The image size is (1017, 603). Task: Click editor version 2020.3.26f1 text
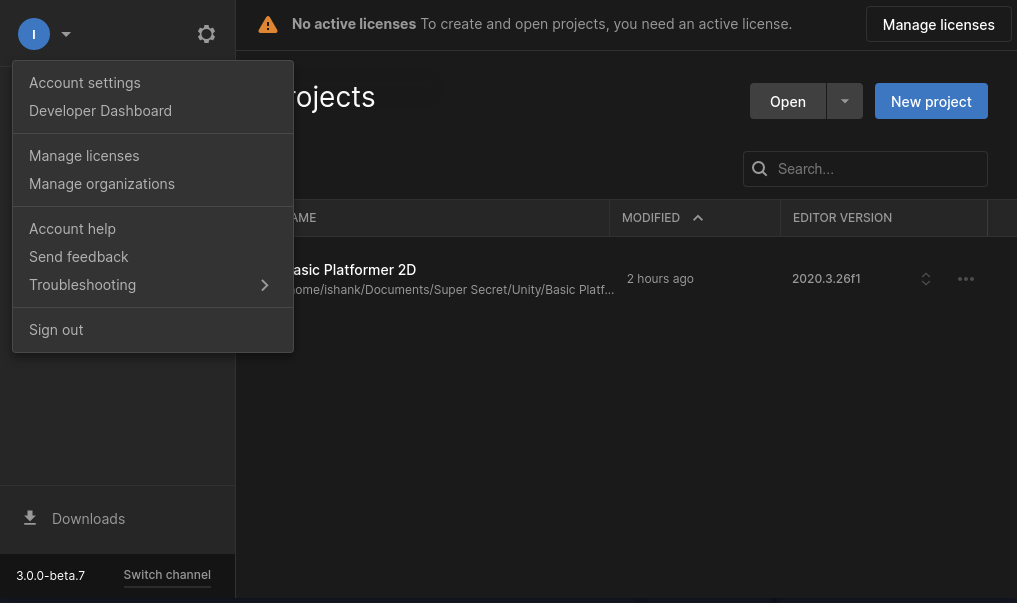(x=826, y=279)
